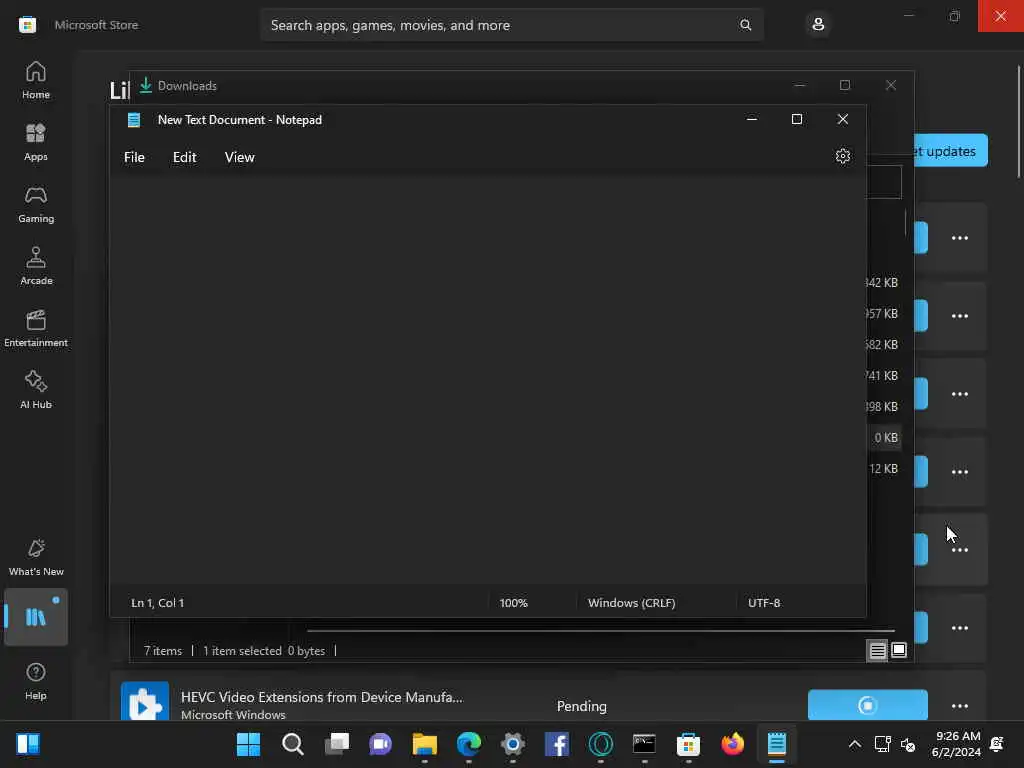Open Entertainment section in Microsoft Store

[36, 328]
